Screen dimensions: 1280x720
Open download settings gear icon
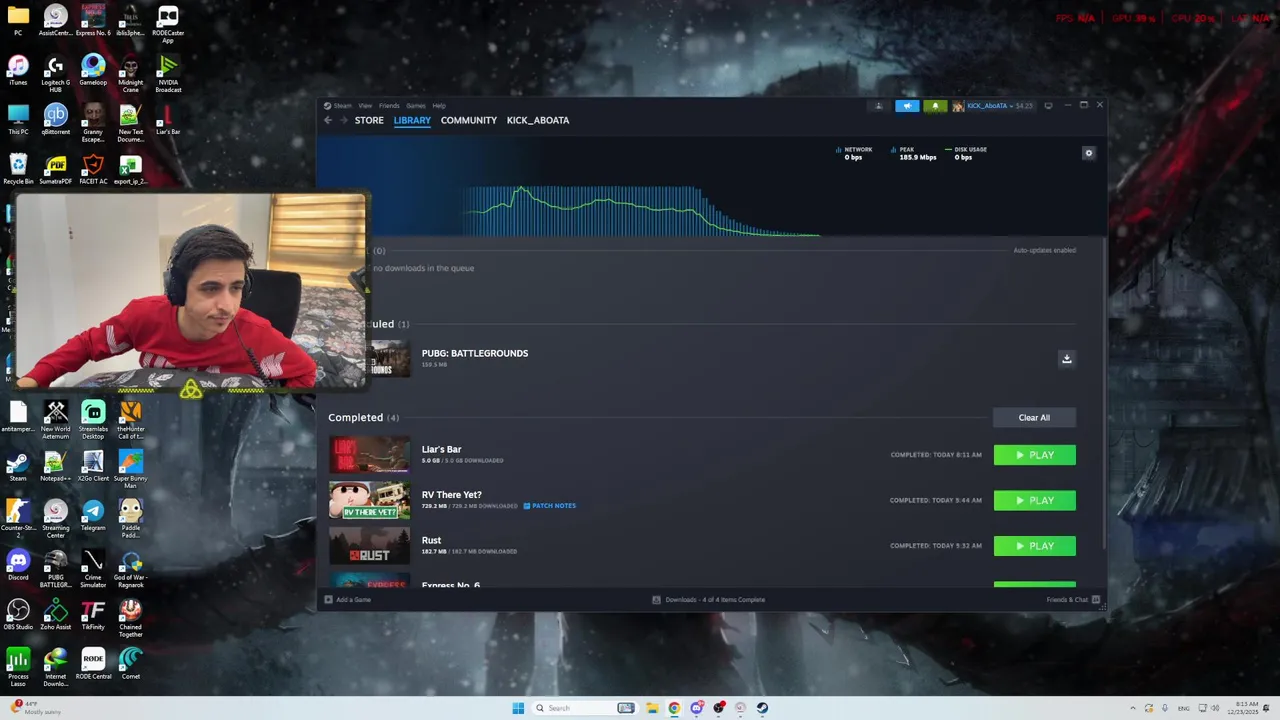(x=1089, y=153)
